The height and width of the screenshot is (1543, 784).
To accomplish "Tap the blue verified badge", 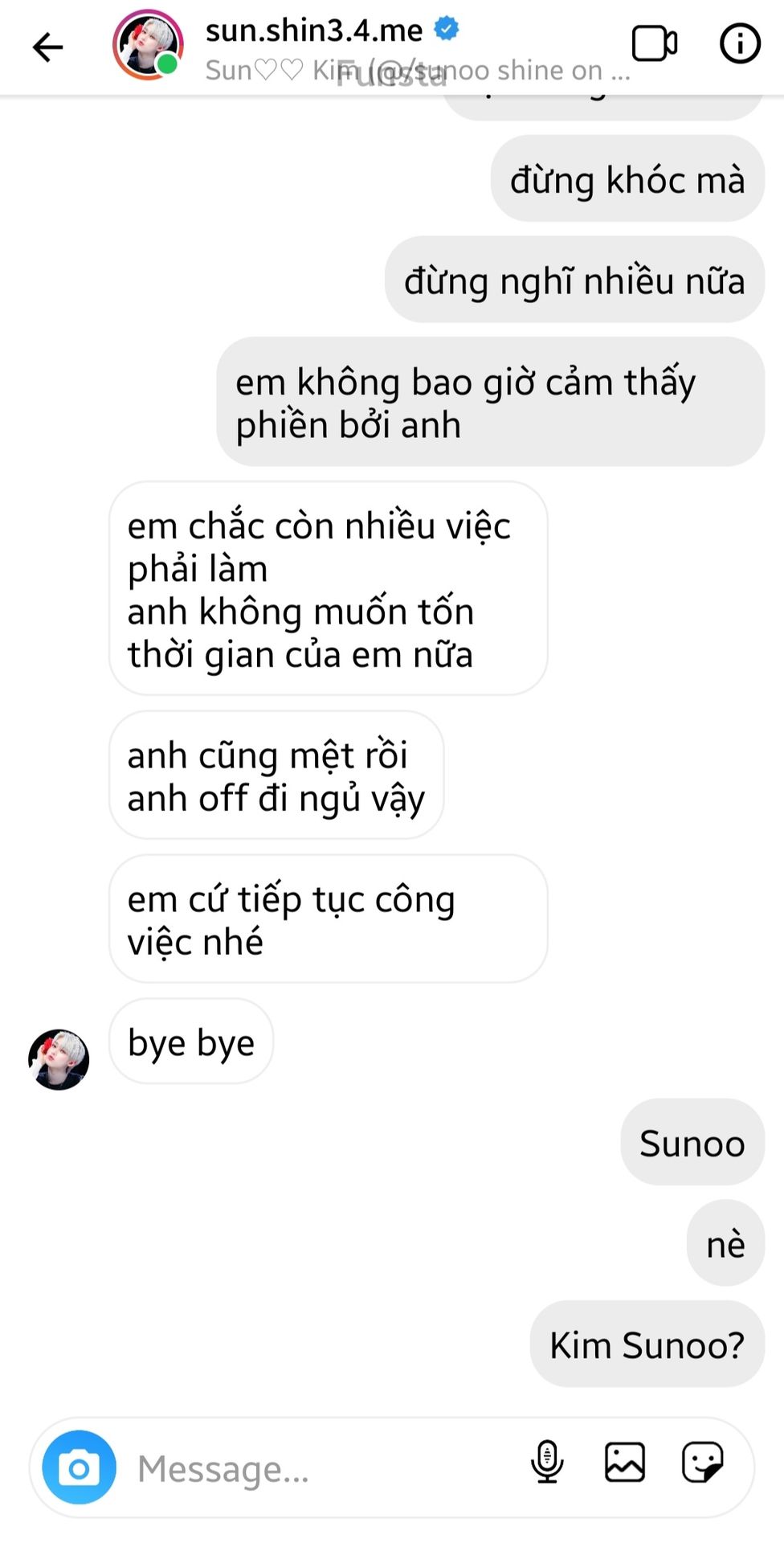I will (447, 29).
